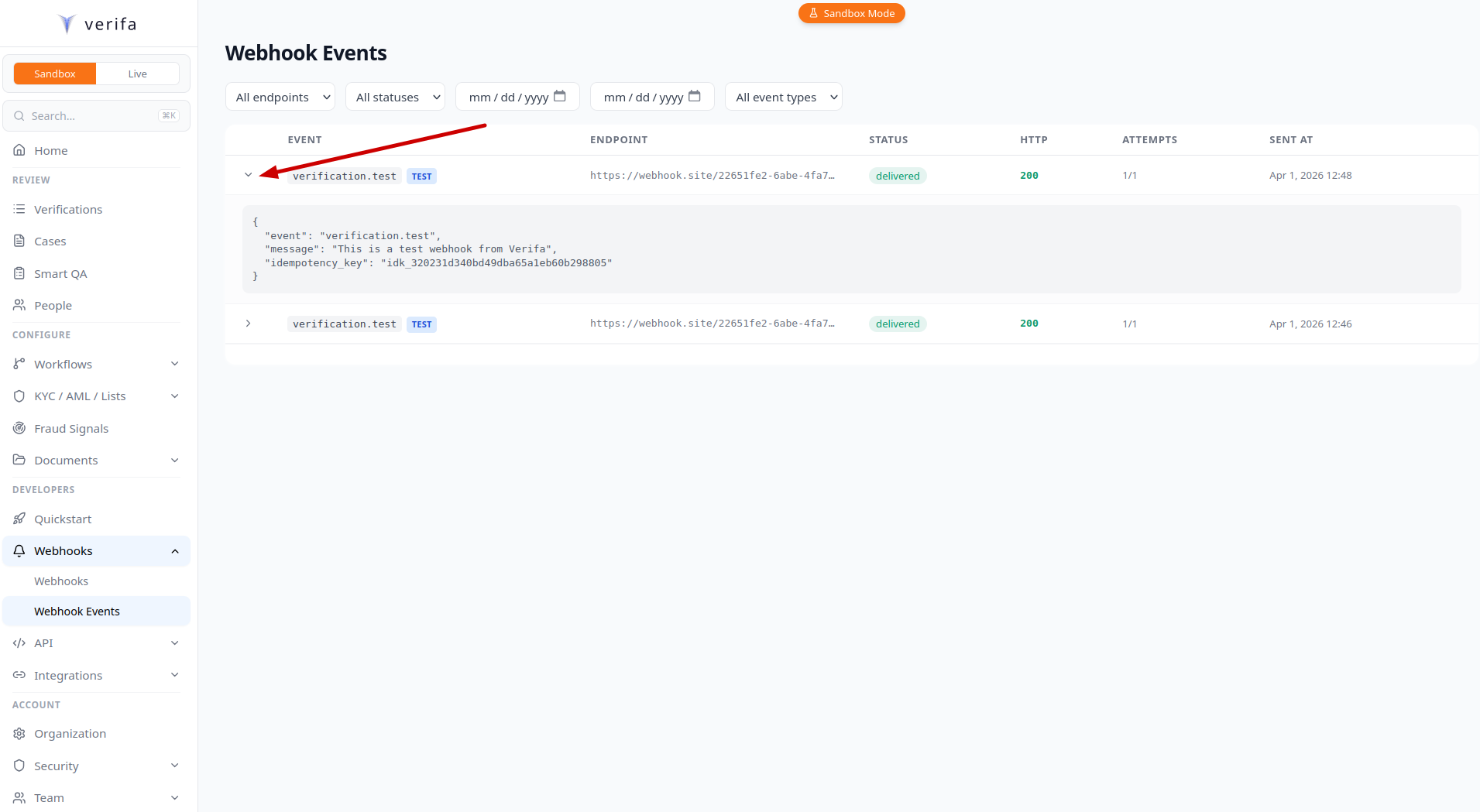The width and height of the screenshot is (1480, 812).
Task: Click the People sidebar icon
Action: point(19,305)
